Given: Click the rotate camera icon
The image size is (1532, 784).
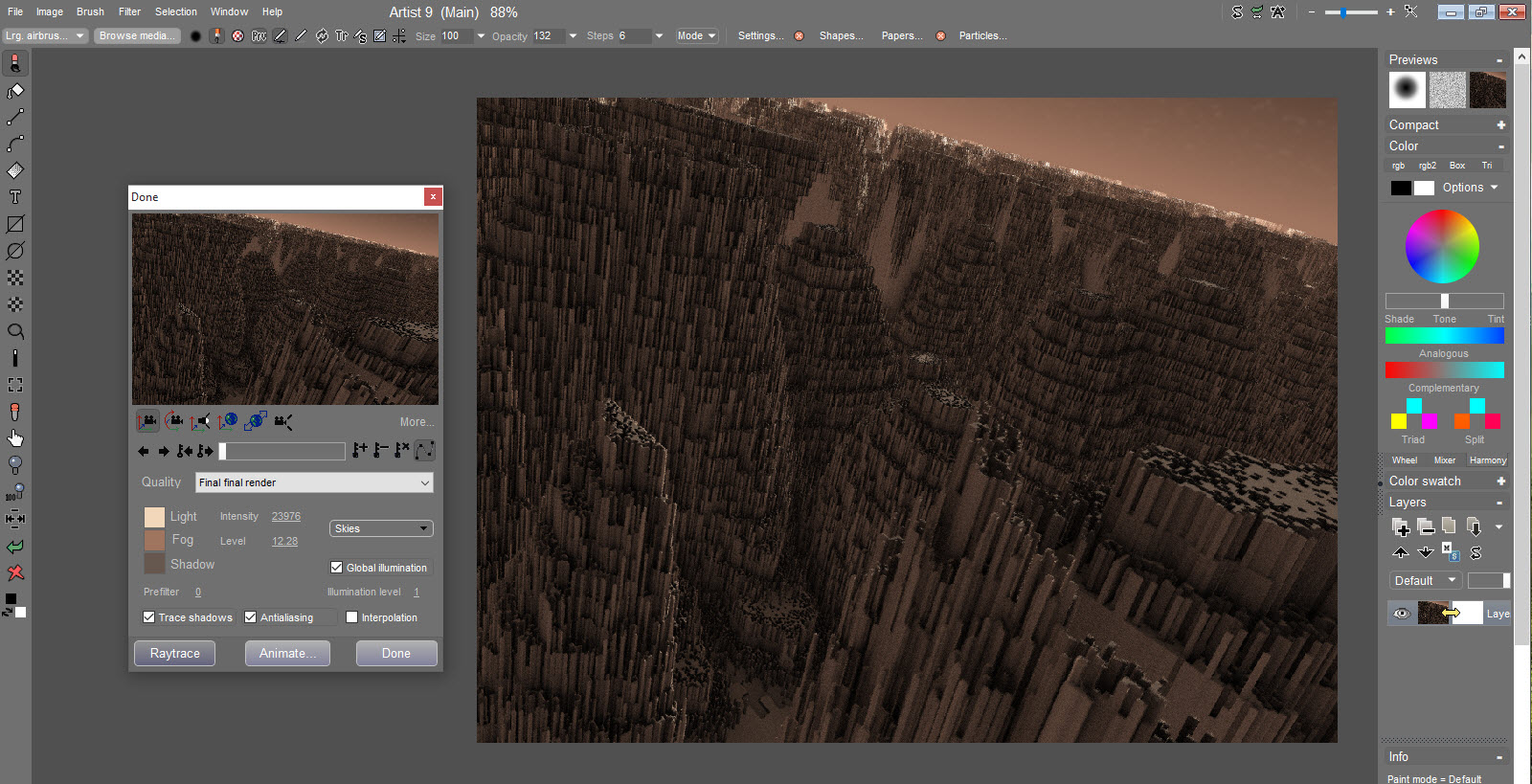Looking at the screenshot, I should pyautogui.click(x=174, y=421).
